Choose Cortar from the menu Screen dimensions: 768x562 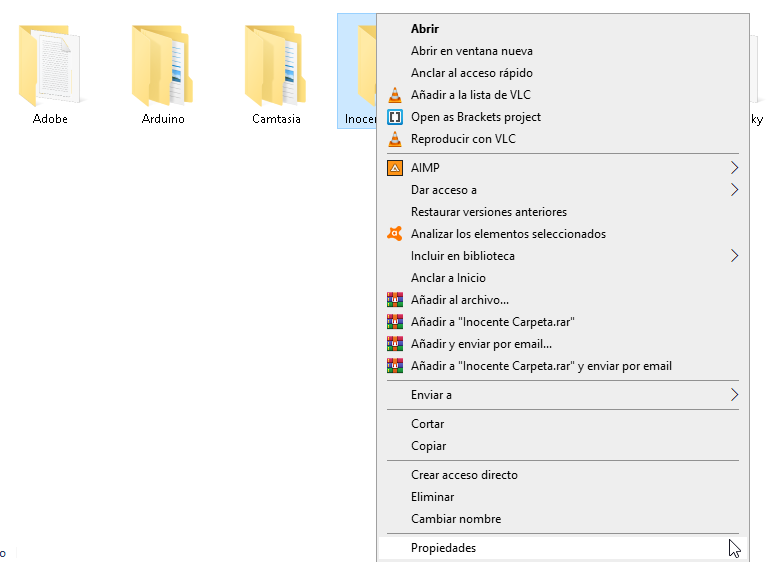tap(563, 424)
